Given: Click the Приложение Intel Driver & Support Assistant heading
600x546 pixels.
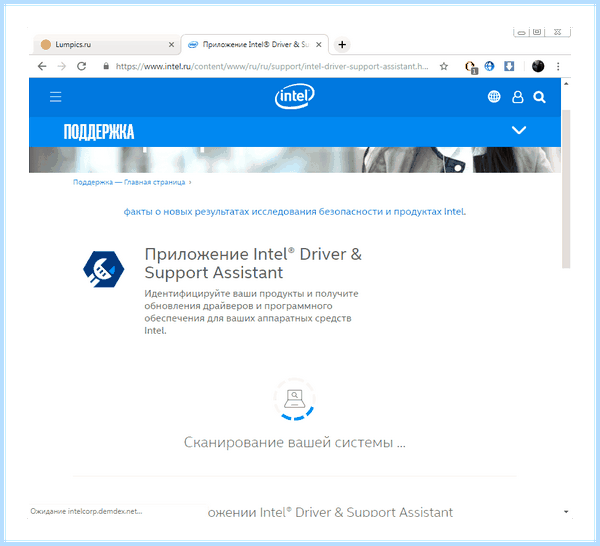Looking at the screenshot, I should click(x=253, y=263).
